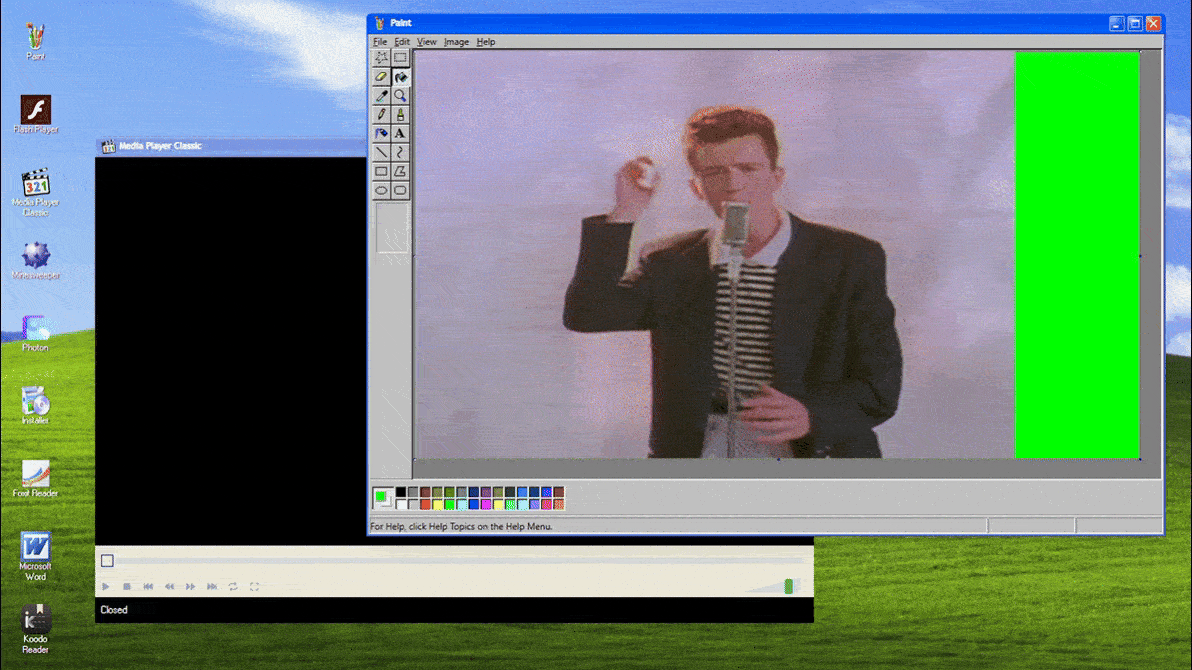The image size is (1192, 670).
Task: Toggle fullscreen mode in Media Player Classic
Action: click(x=253, y=587)
